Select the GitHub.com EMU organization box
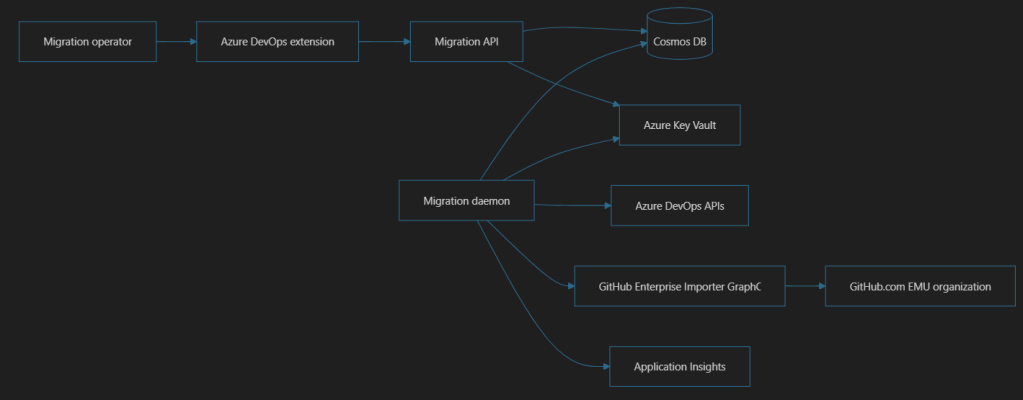This screenshot has width=1023, height=400. (920, 286)
